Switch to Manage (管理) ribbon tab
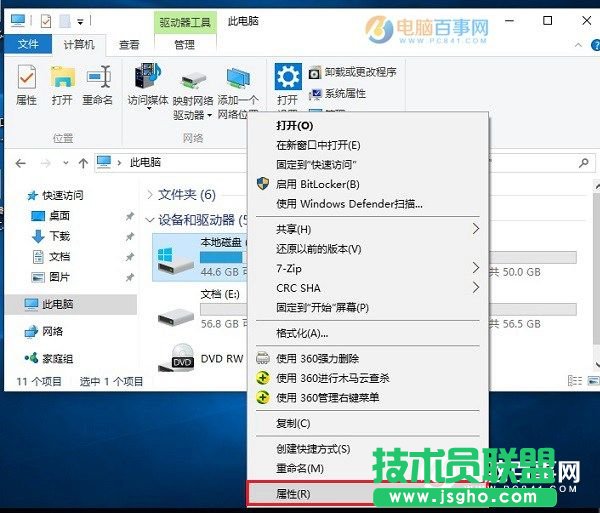The height and width of the screenshot is (513, 600). pyautogui.click(x=185, y=45)
